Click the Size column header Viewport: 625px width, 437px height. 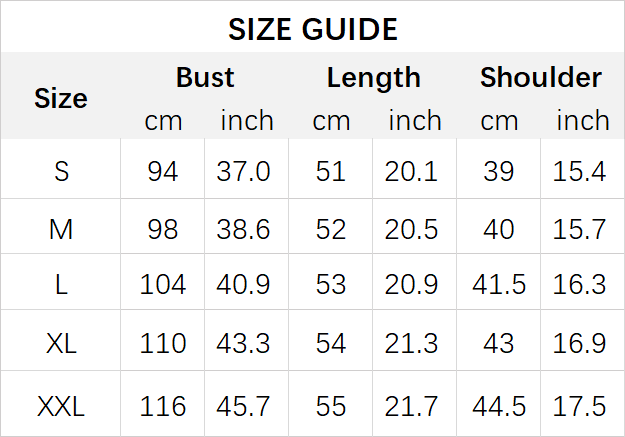(x=61, y=98)
